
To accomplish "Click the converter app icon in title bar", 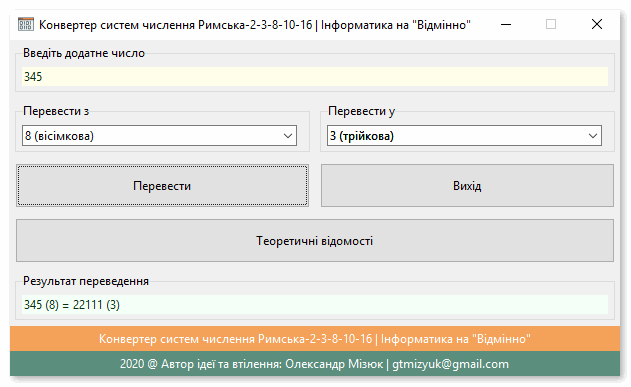I will point(26,25).
